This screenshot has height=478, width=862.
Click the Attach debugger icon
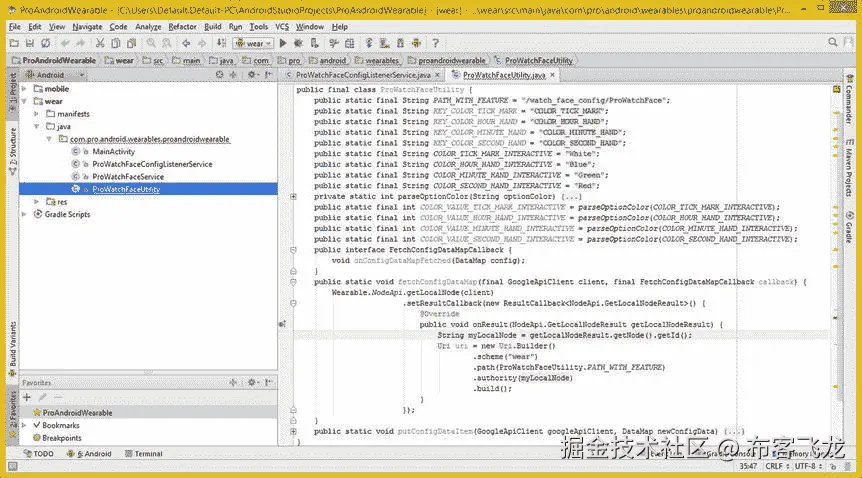(314, 43)
